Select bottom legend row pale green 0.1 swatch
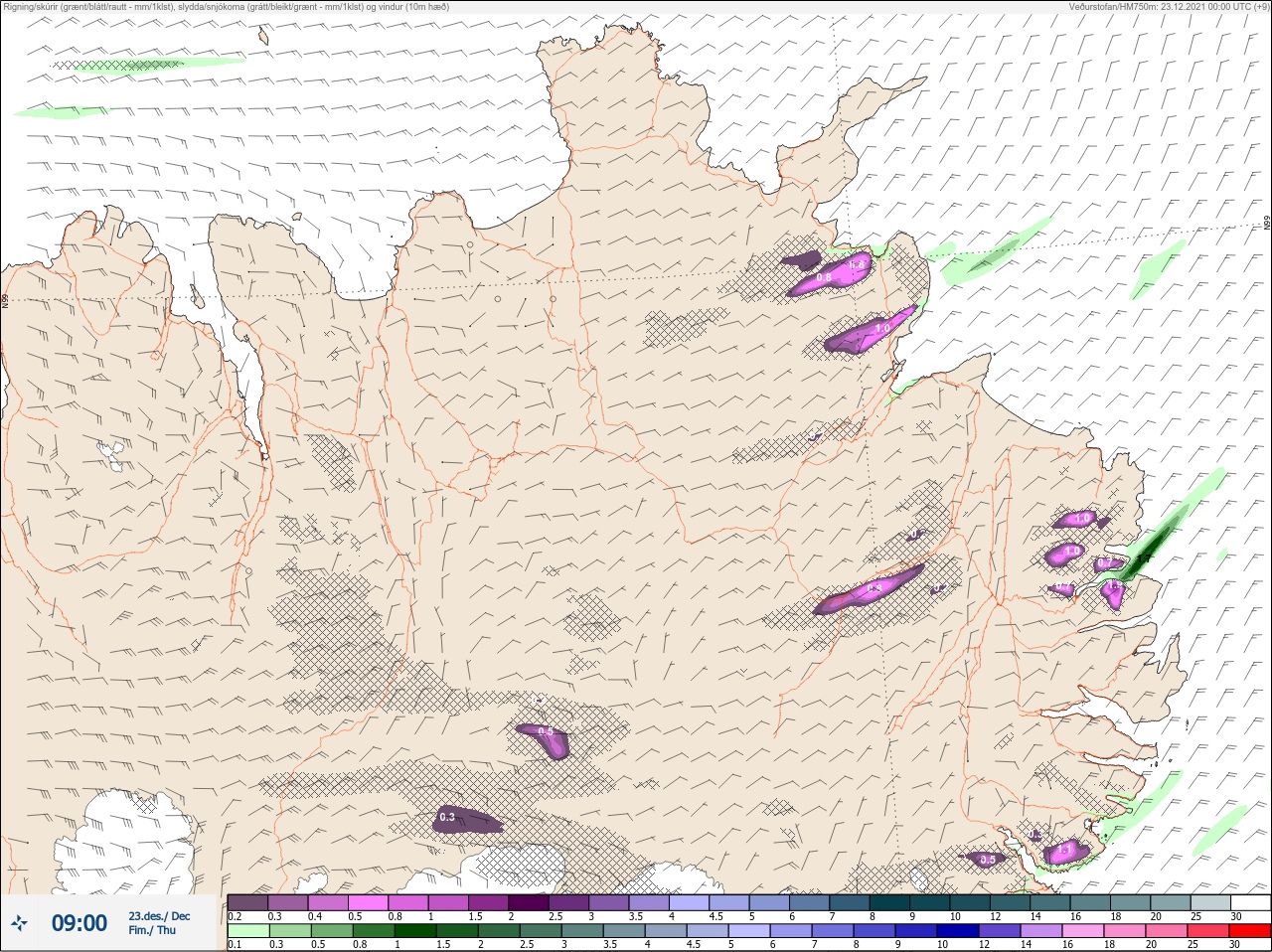 [x=247, y=931]
